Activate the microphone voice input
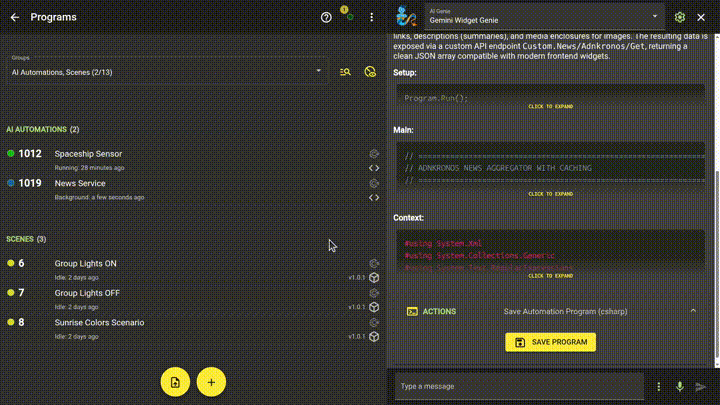Screen dimensions: 720x405 tap(680, 387)
